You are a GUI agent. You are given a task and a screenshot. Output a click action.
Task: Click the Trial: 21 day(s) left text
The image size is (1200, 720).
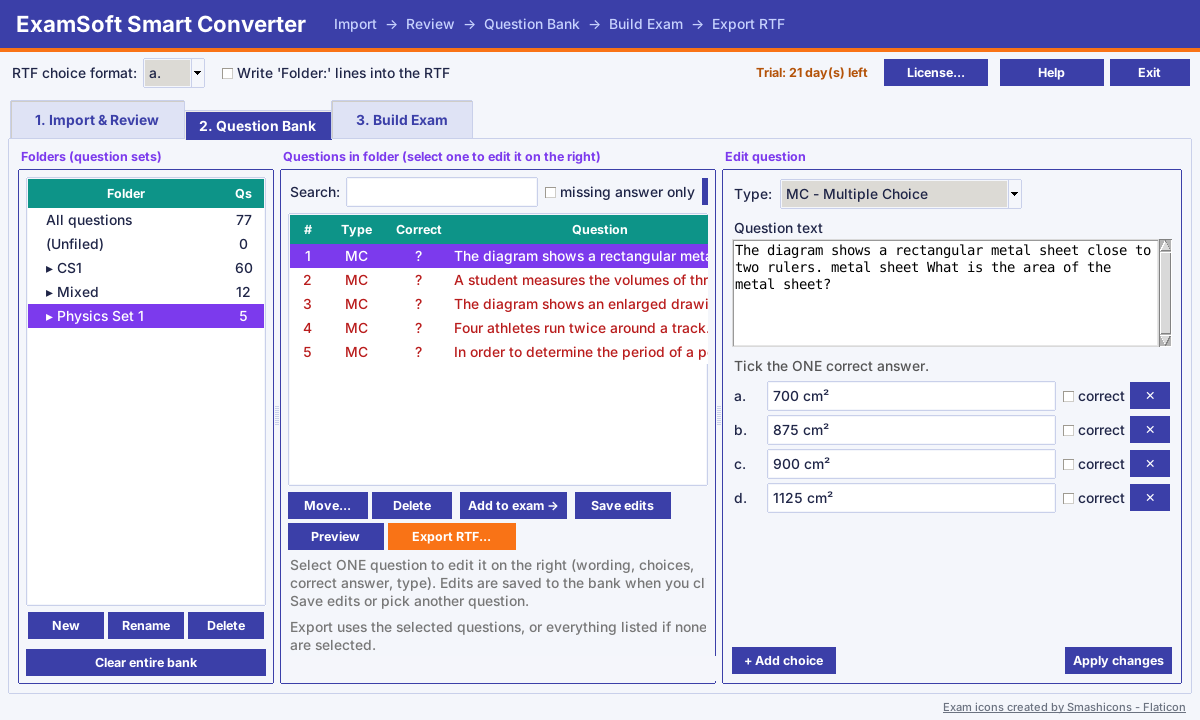[x=812, y=73]
